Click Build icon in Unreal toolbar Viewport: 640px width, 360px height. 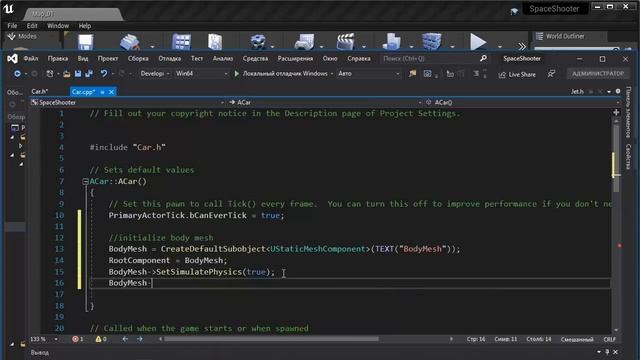point(392,42)
